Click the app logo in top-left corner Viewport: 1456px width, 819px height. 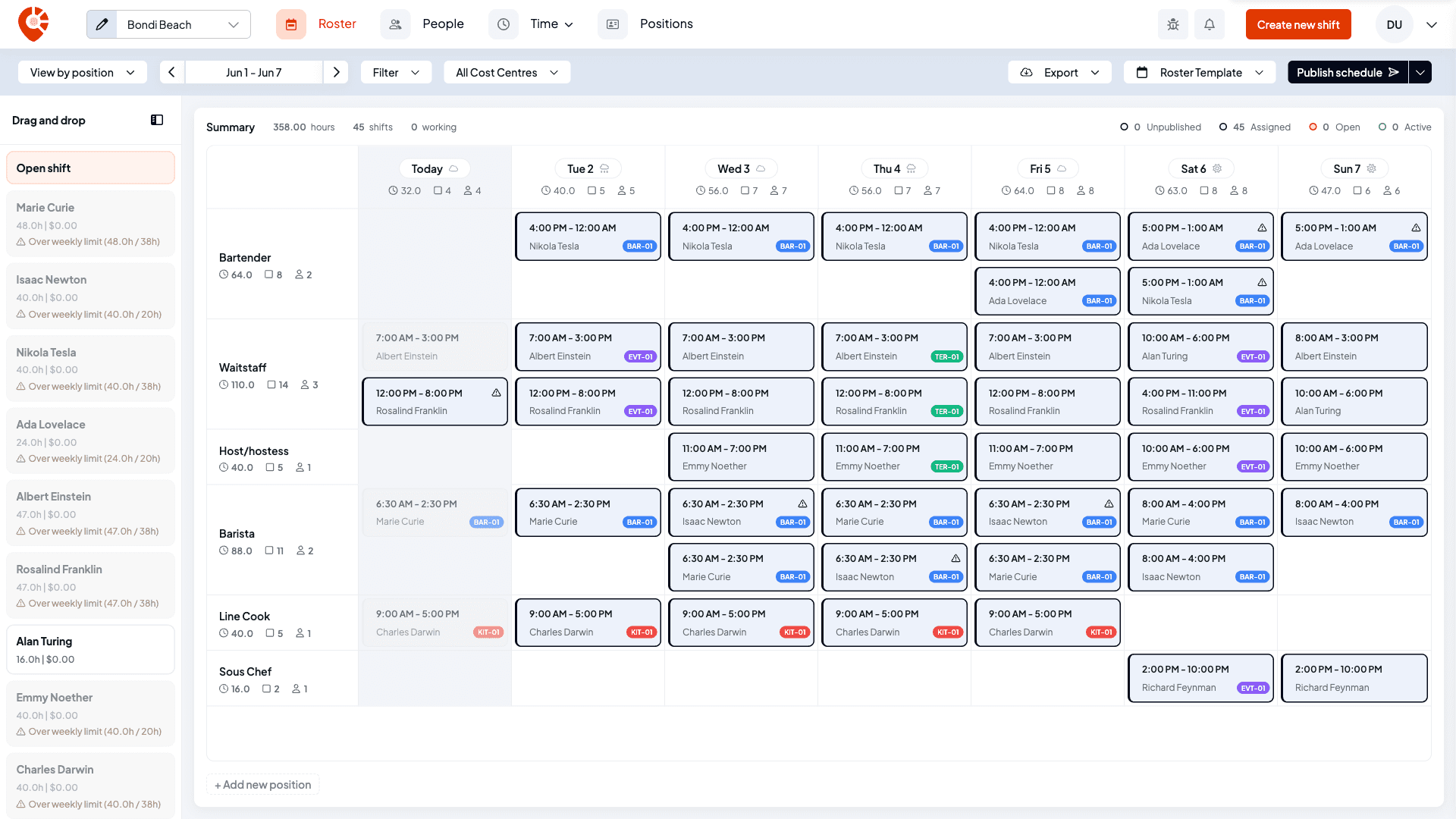(33, 24)
